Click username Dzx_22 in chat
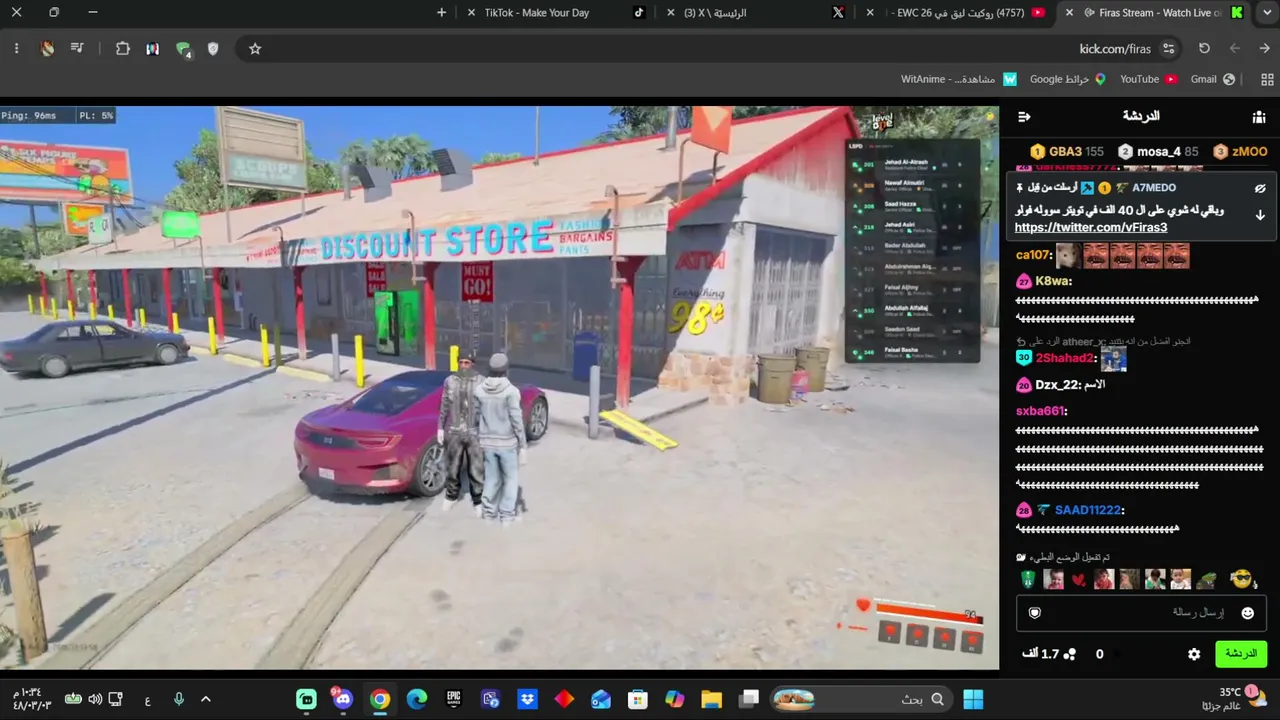The height and width of the screenshot is (720, 1280). (x=1058, y=385)
